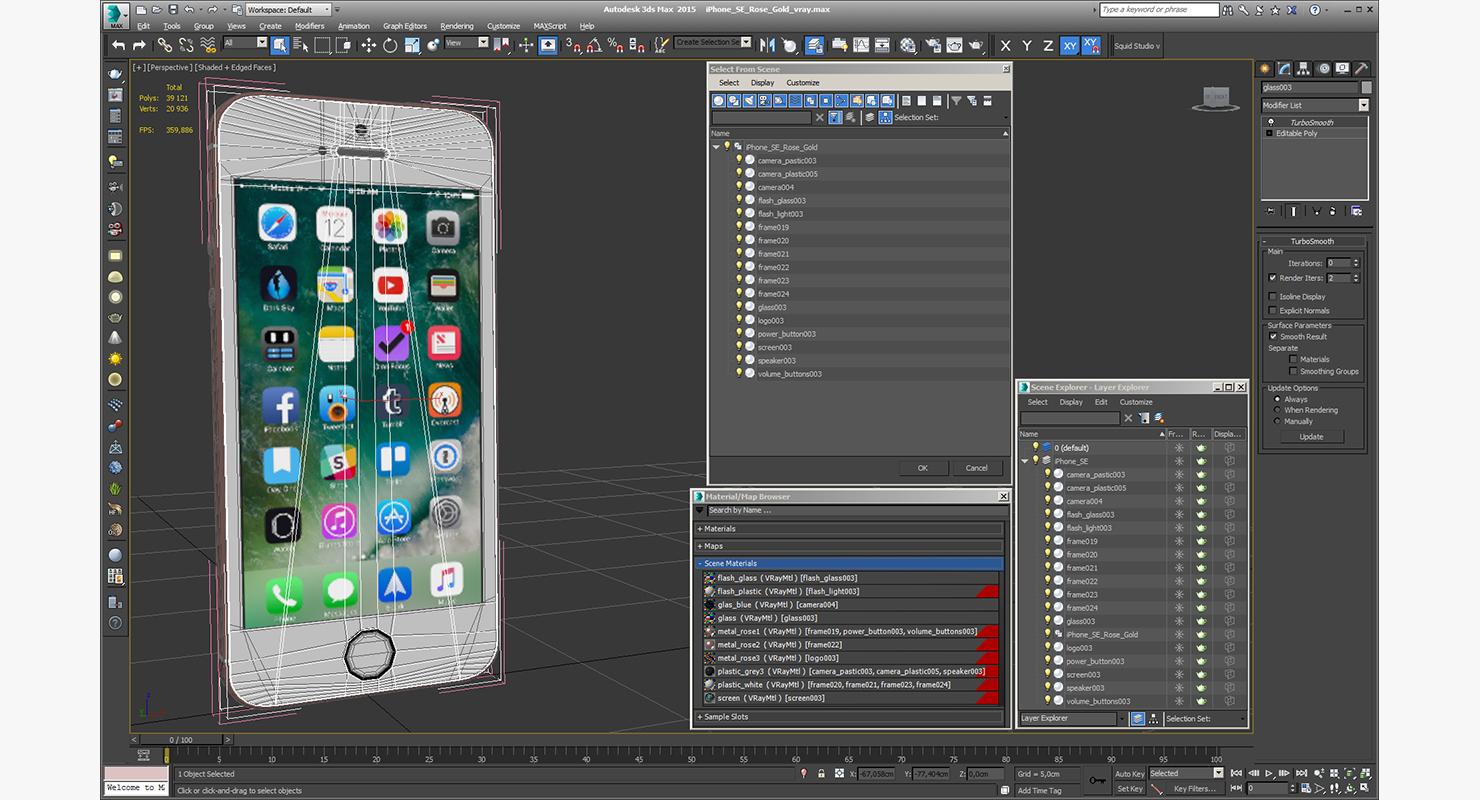Screen dimensions: 1480x800
Task: Click Pin Stack icon under modifier stack
Action: point(1271,211)
